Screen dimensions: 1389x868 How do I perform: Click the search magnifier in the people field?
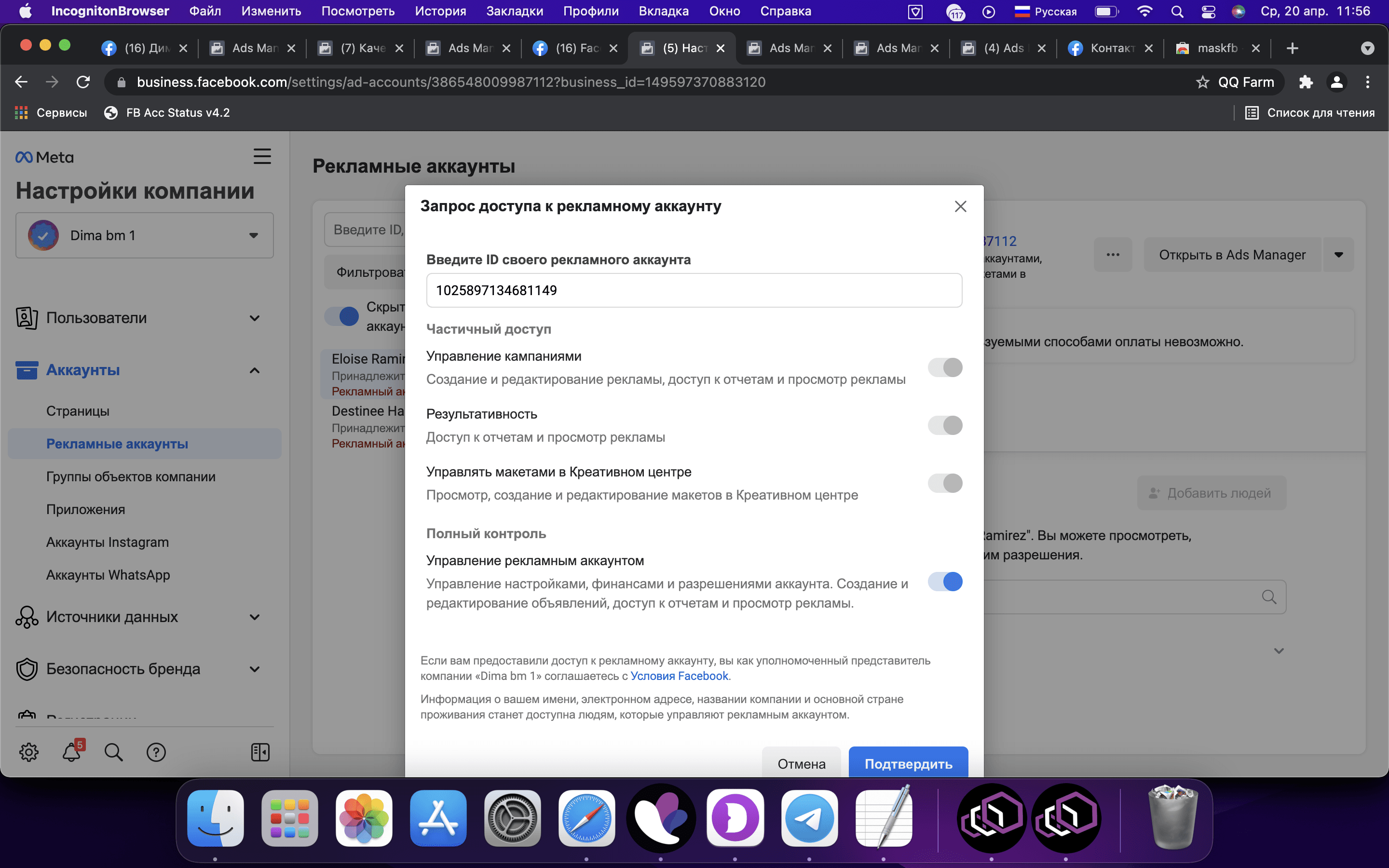(x=1269, y=597)
